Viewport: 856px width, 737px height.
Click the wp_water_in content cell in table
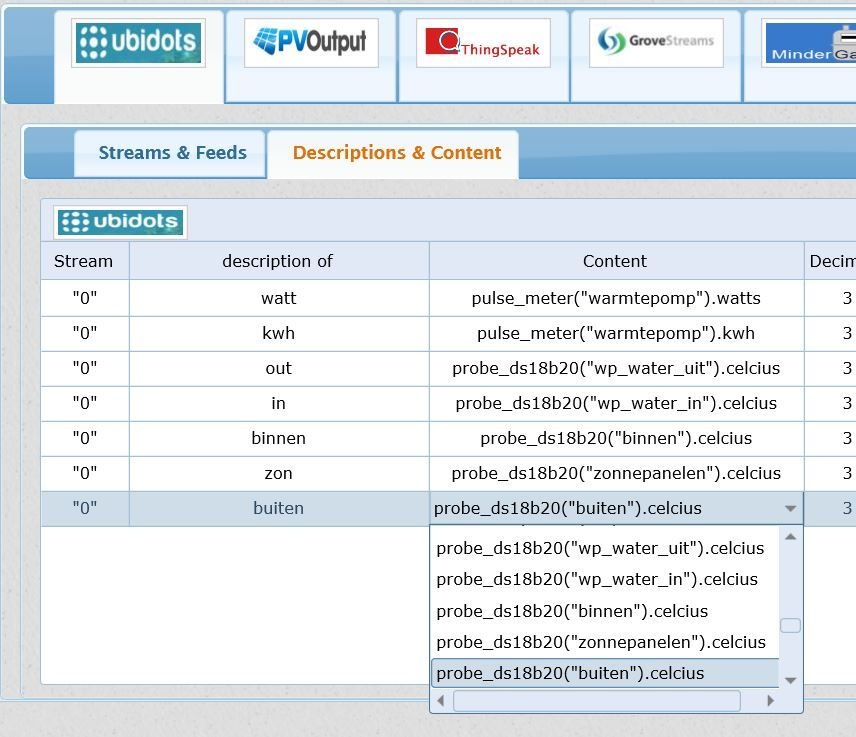tap(616, 403)
